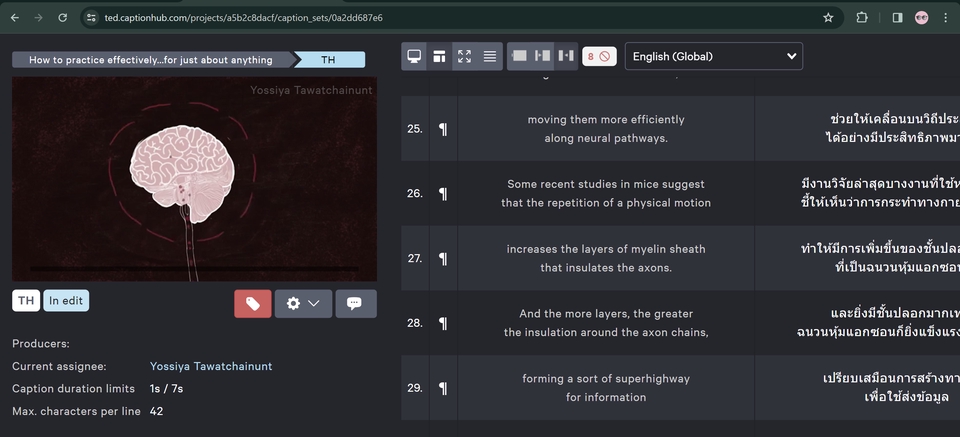Open the comments speech bubble button
960x437 pixels.
tap(356, 304)
